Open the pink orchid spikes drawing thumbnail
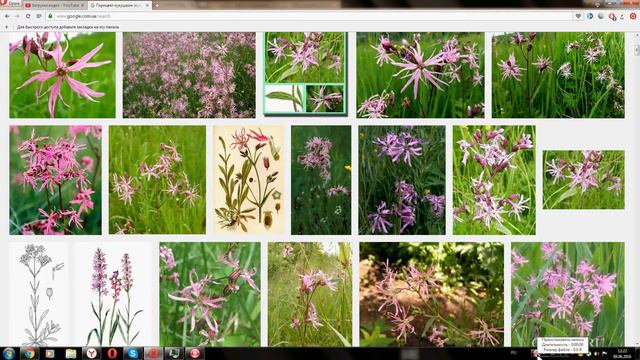Viewport: 640px width, 360px height. 113,294
